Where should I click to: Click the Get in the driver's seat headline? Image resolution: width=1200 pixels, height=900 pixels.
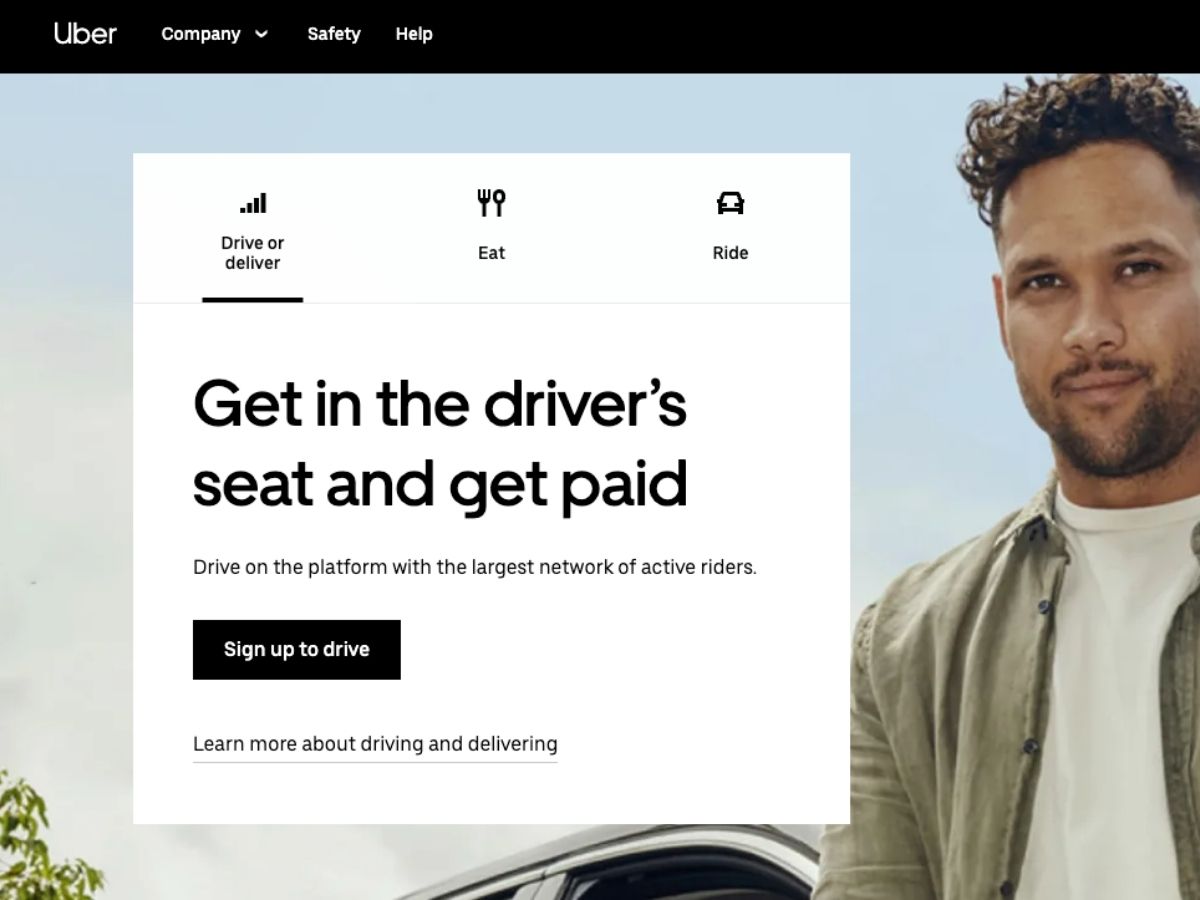pyautogui.click(x=440, y=443)
